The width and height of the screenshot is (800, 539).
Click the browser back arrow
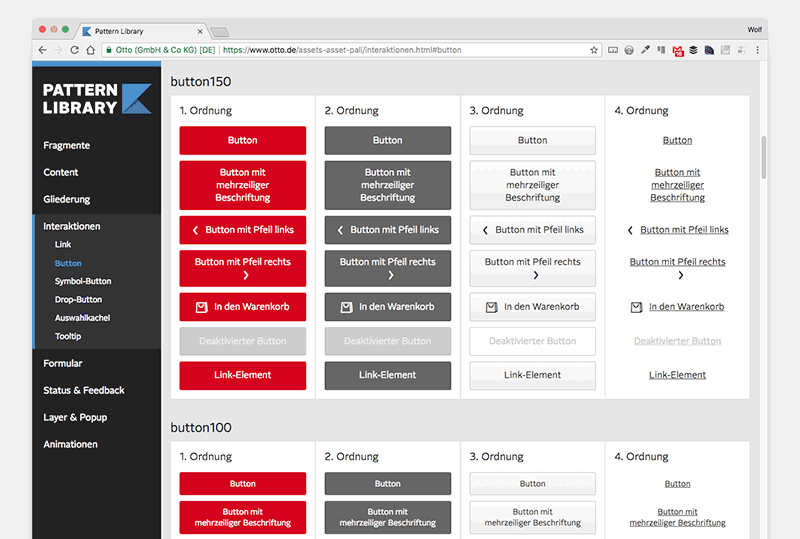point(42,49)
